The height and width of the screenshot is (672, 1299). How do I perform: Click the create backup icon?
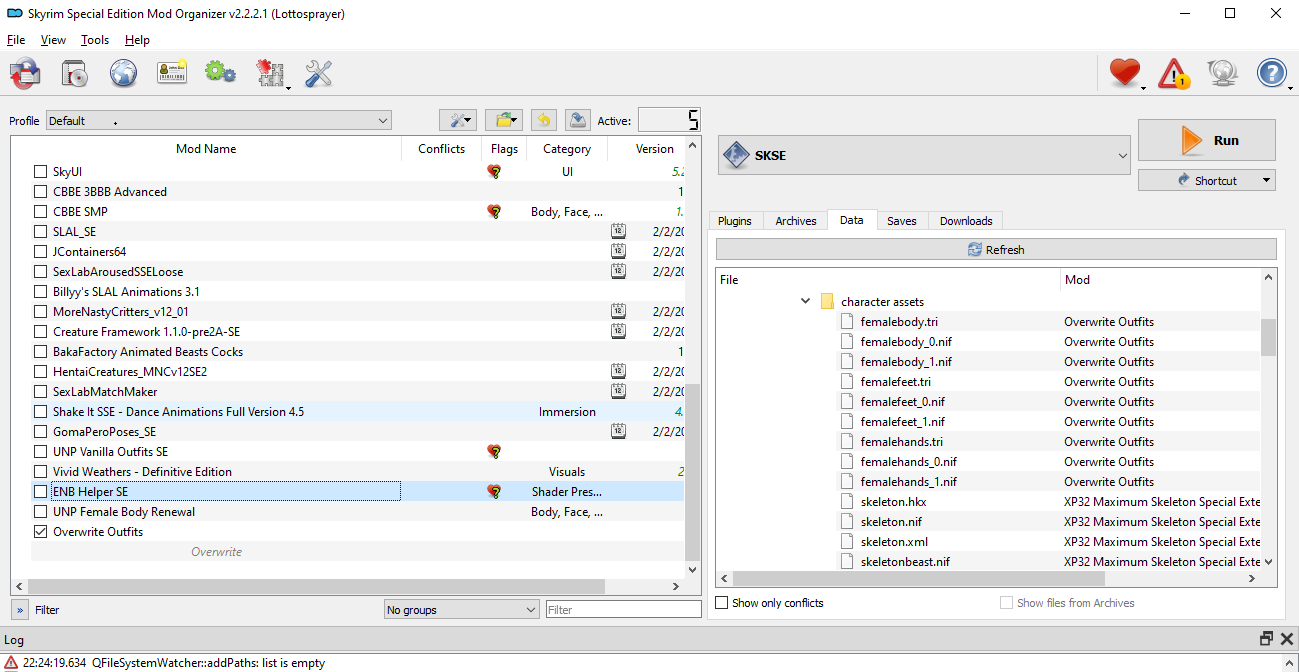click(577, 120)
